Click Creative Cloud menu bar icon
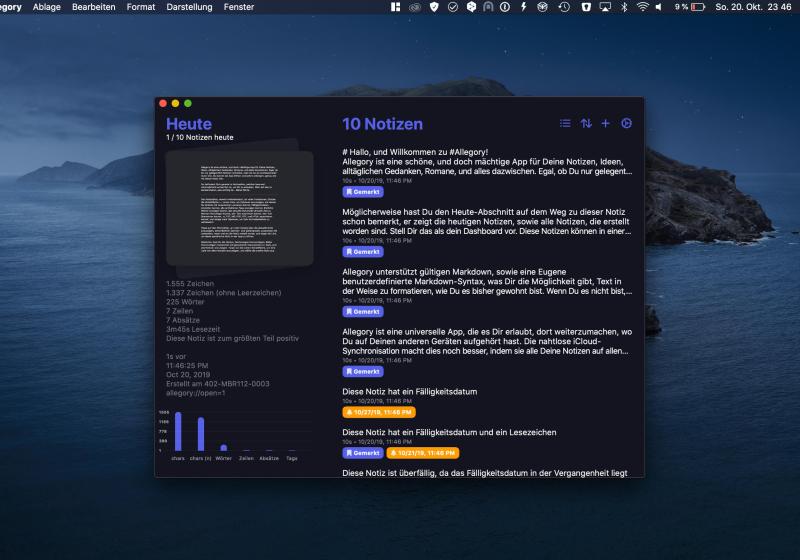Screen dimensions: 800x560 click(x=415, y=7)
